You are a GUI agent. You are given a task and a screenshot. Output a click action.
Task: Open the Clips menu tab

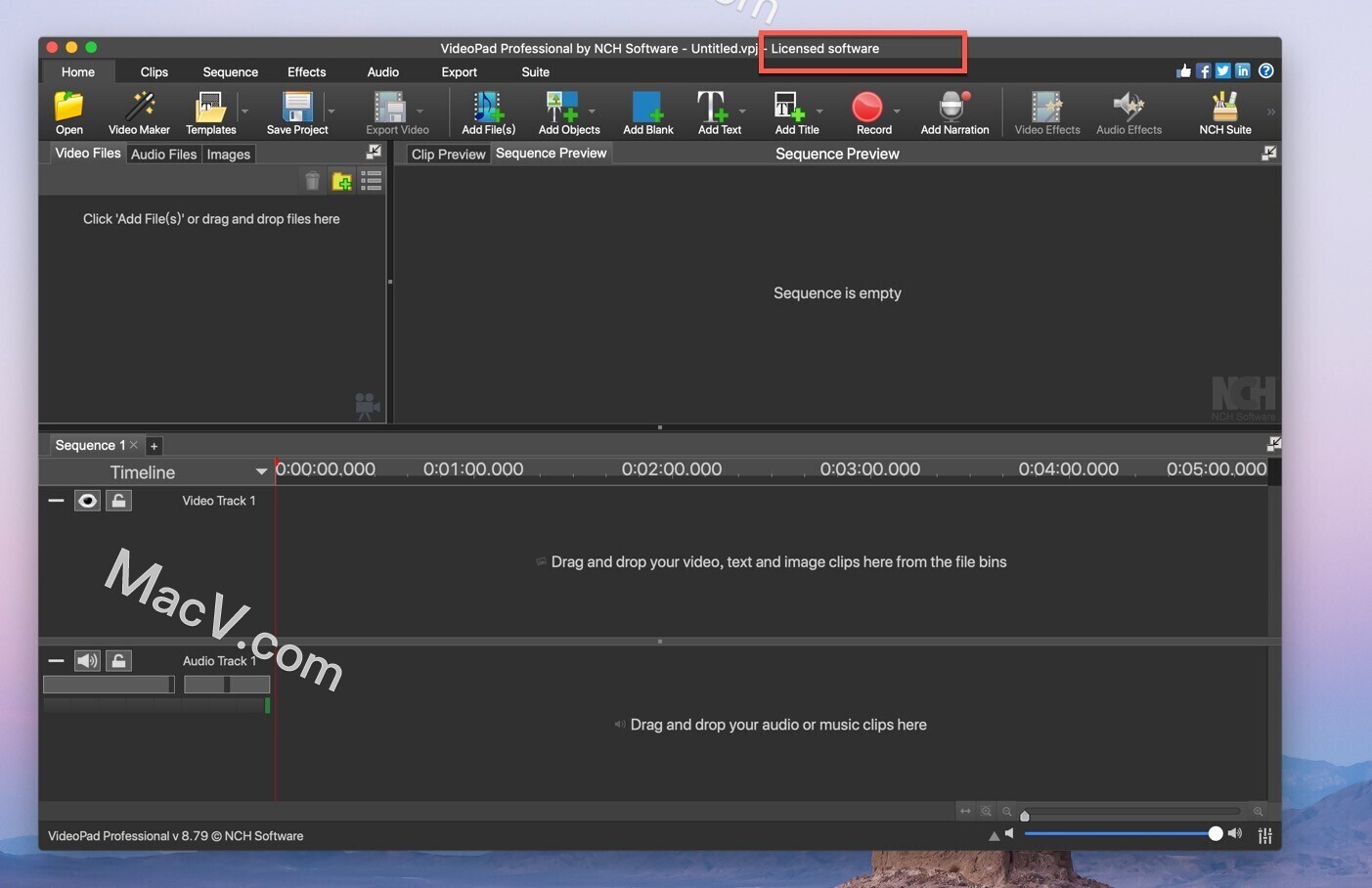tap(155, 71)
